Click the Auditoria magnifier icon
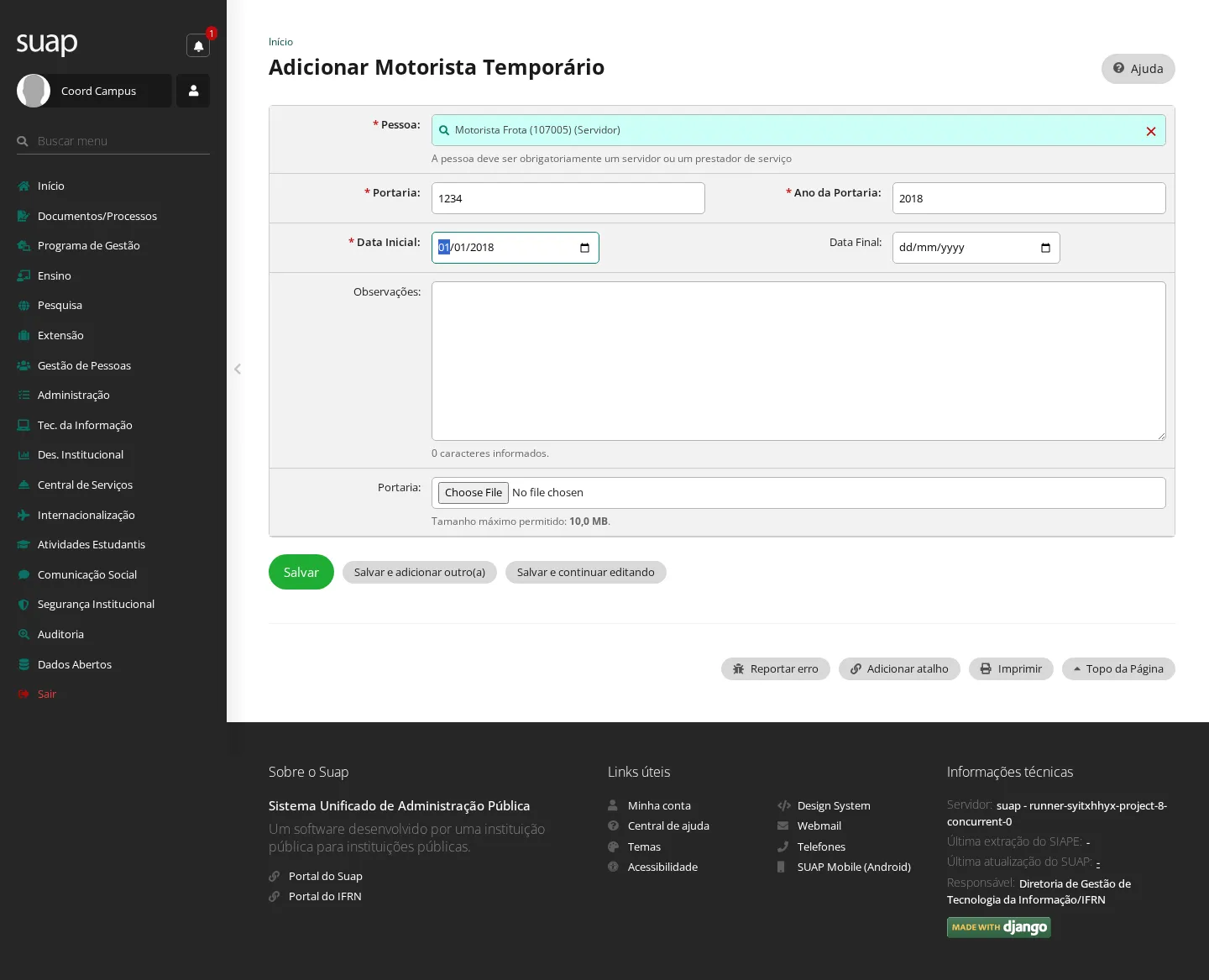Screen dimensions: 1209x980 point(24,634)
